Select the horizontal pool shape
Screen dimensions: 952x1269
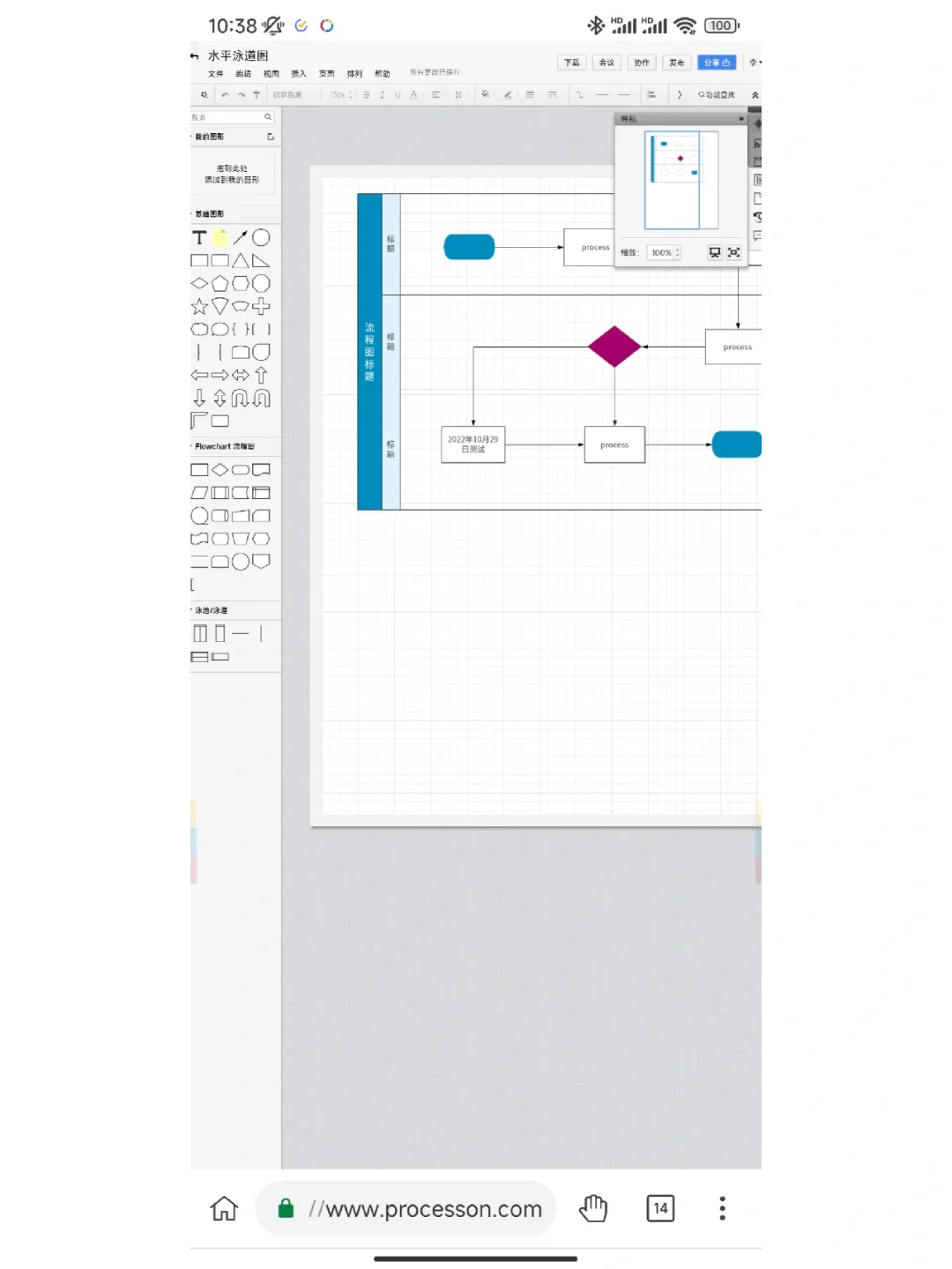click(199, 656)
